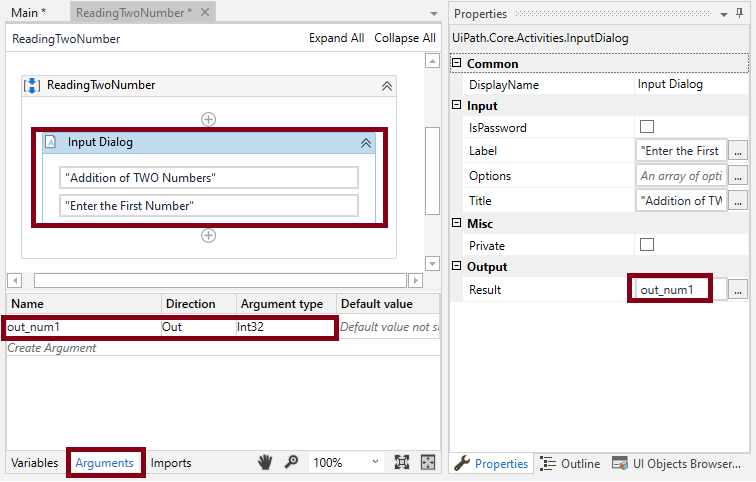Collapse the ReadingTwoNumber sequence
Screen dimensions: 756x482
click(x=387, y=86)
